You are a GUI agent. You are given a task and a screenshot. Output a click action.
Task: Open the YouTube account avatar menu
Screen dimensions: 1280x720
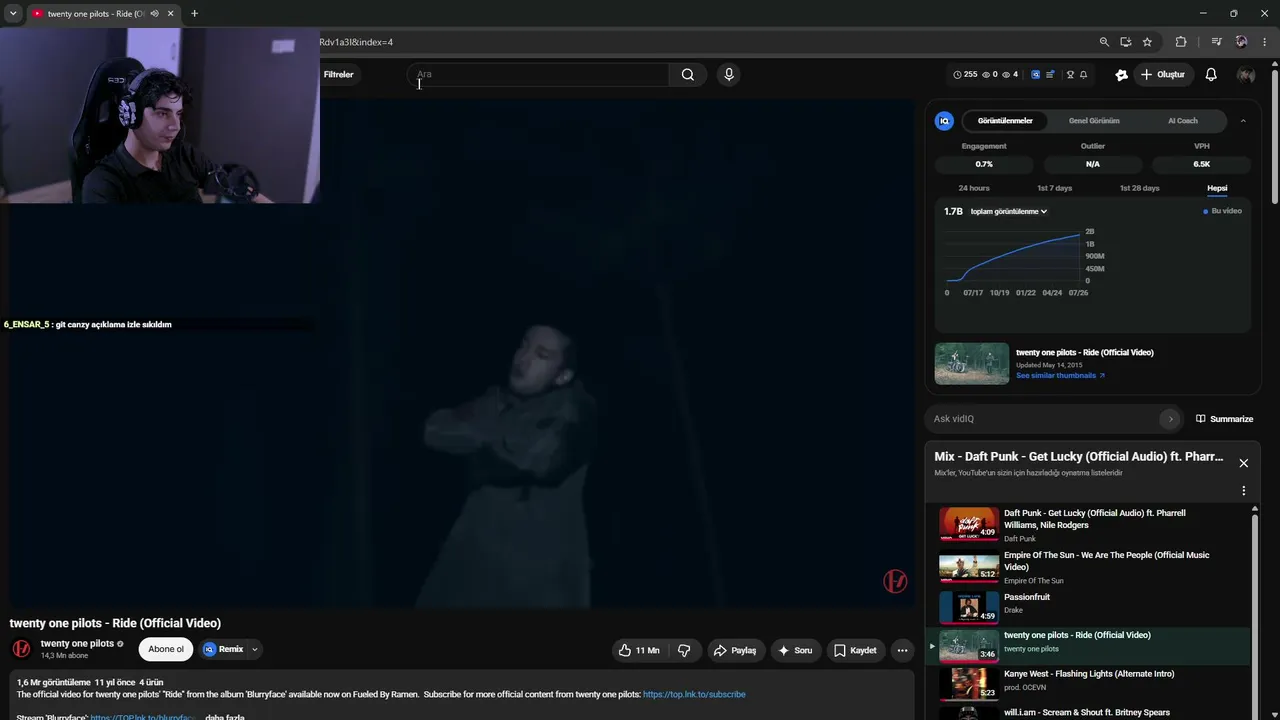pos(1246,75)
